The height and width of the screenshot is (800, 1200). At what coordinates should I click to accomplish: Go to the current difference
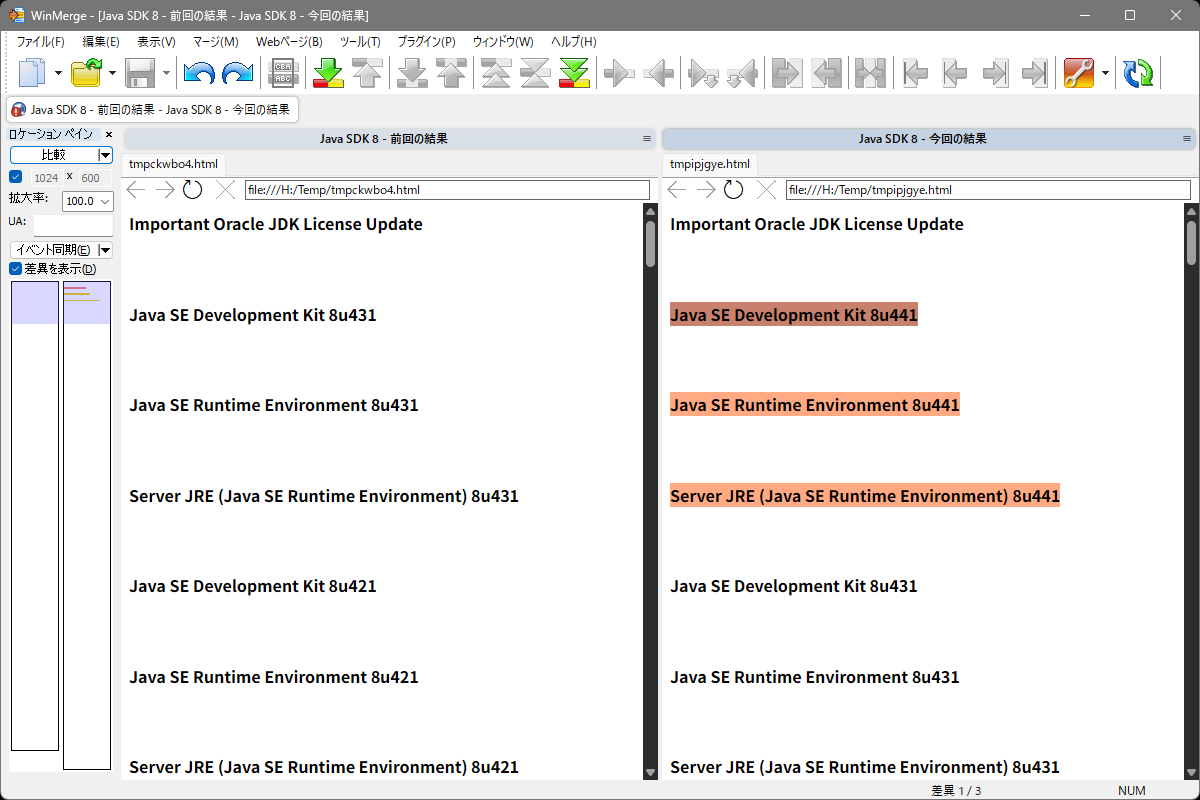click(x=536, y=73)
